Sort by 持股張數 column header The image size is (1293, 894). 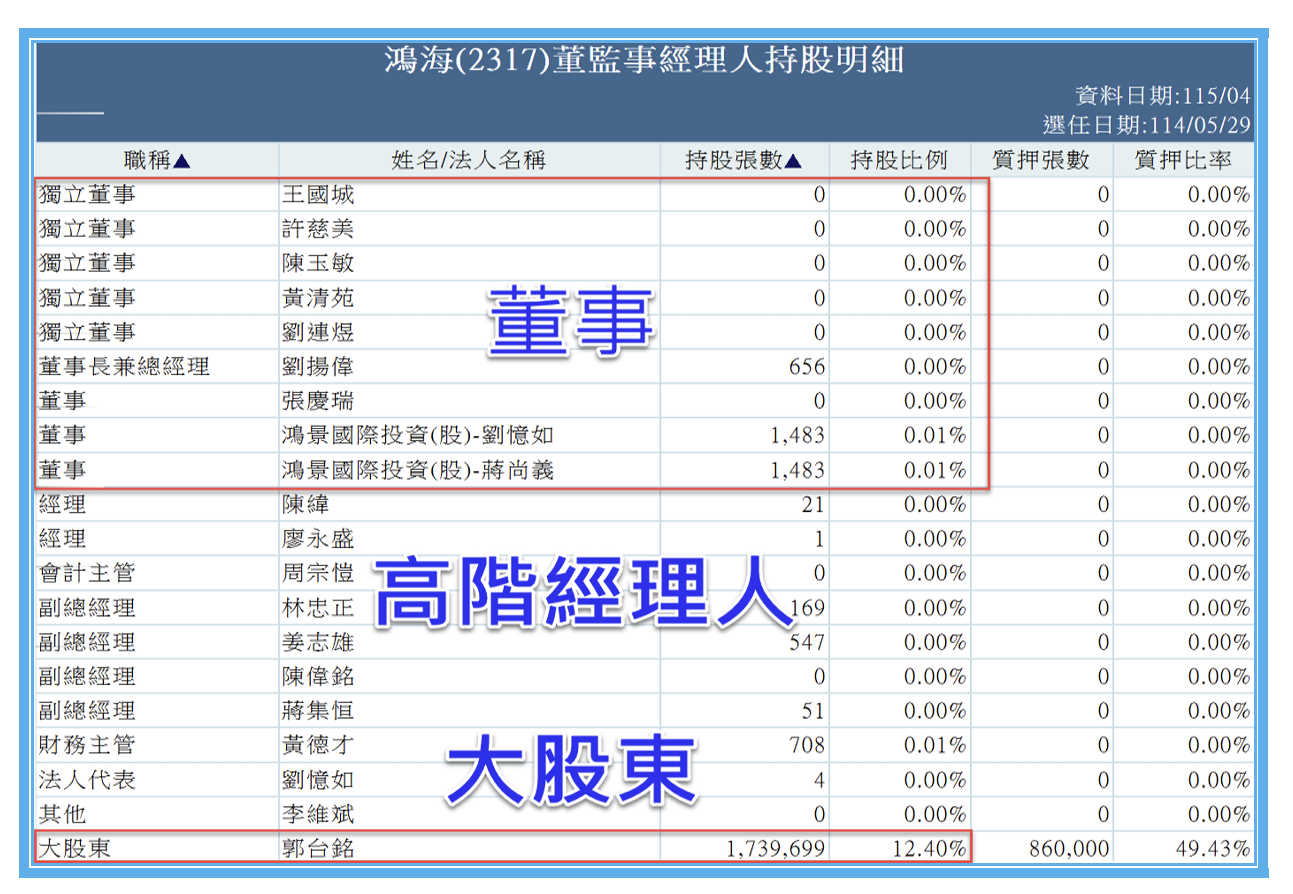744,160
